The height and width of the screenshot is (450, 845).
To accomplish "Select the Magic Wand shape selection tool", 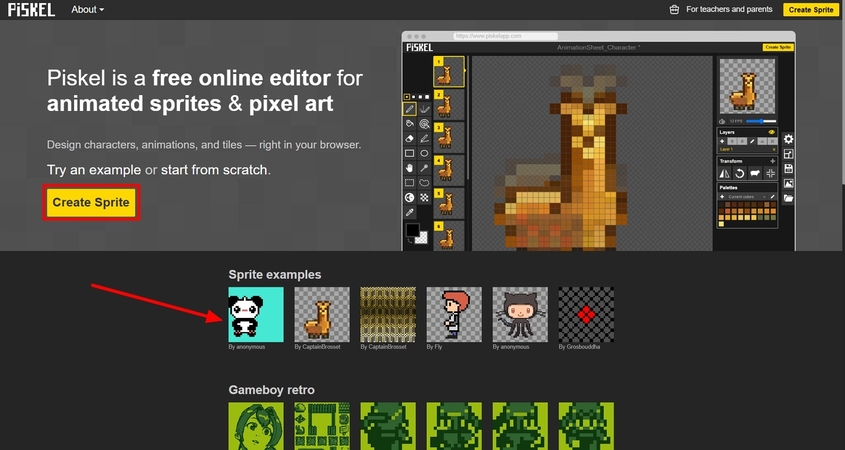I will pyautogui.click(x=425, y=168).
